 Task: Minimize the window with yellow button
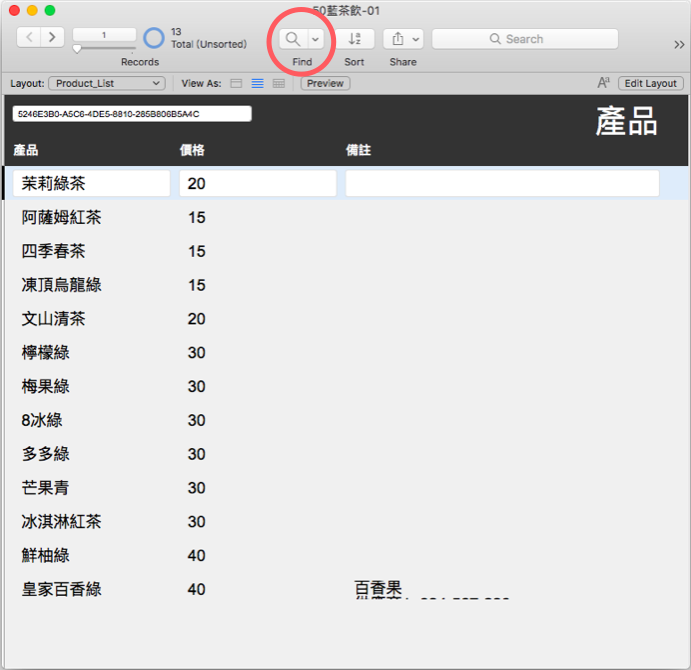(32, 11)
